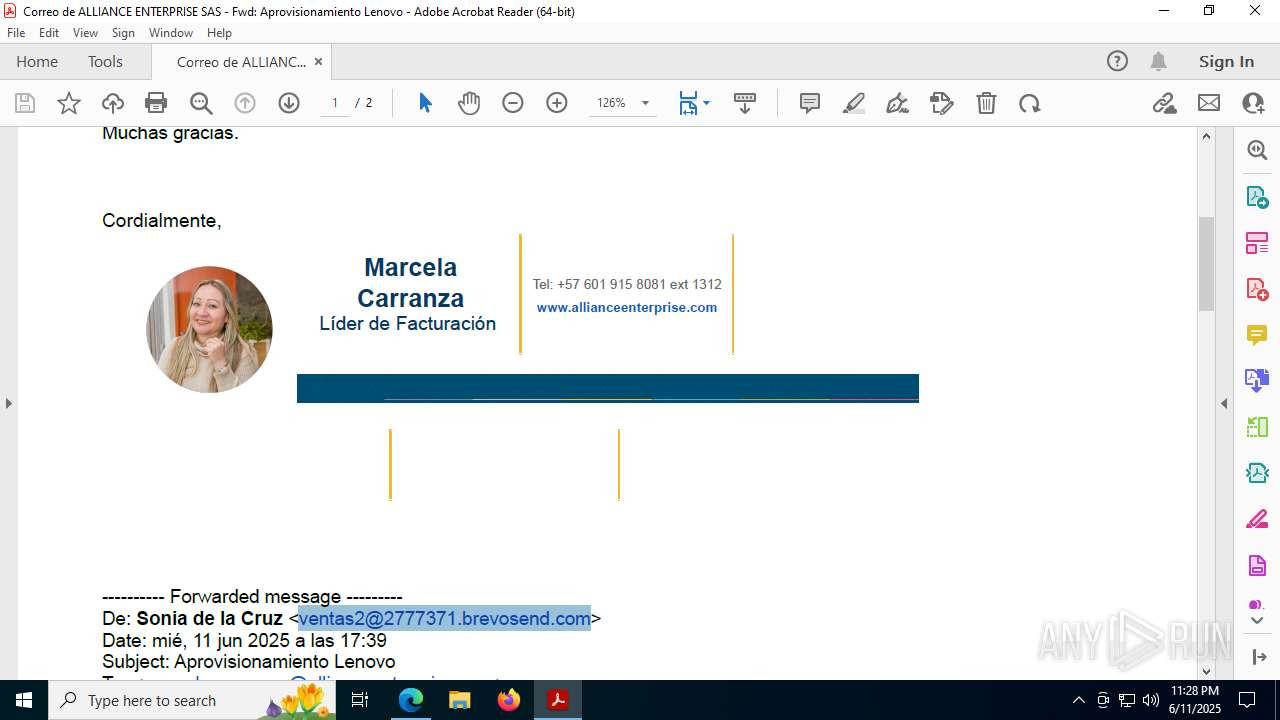Open notifications bell
The height and width of the screenshot is (720, 1280).
(1159, 61)
